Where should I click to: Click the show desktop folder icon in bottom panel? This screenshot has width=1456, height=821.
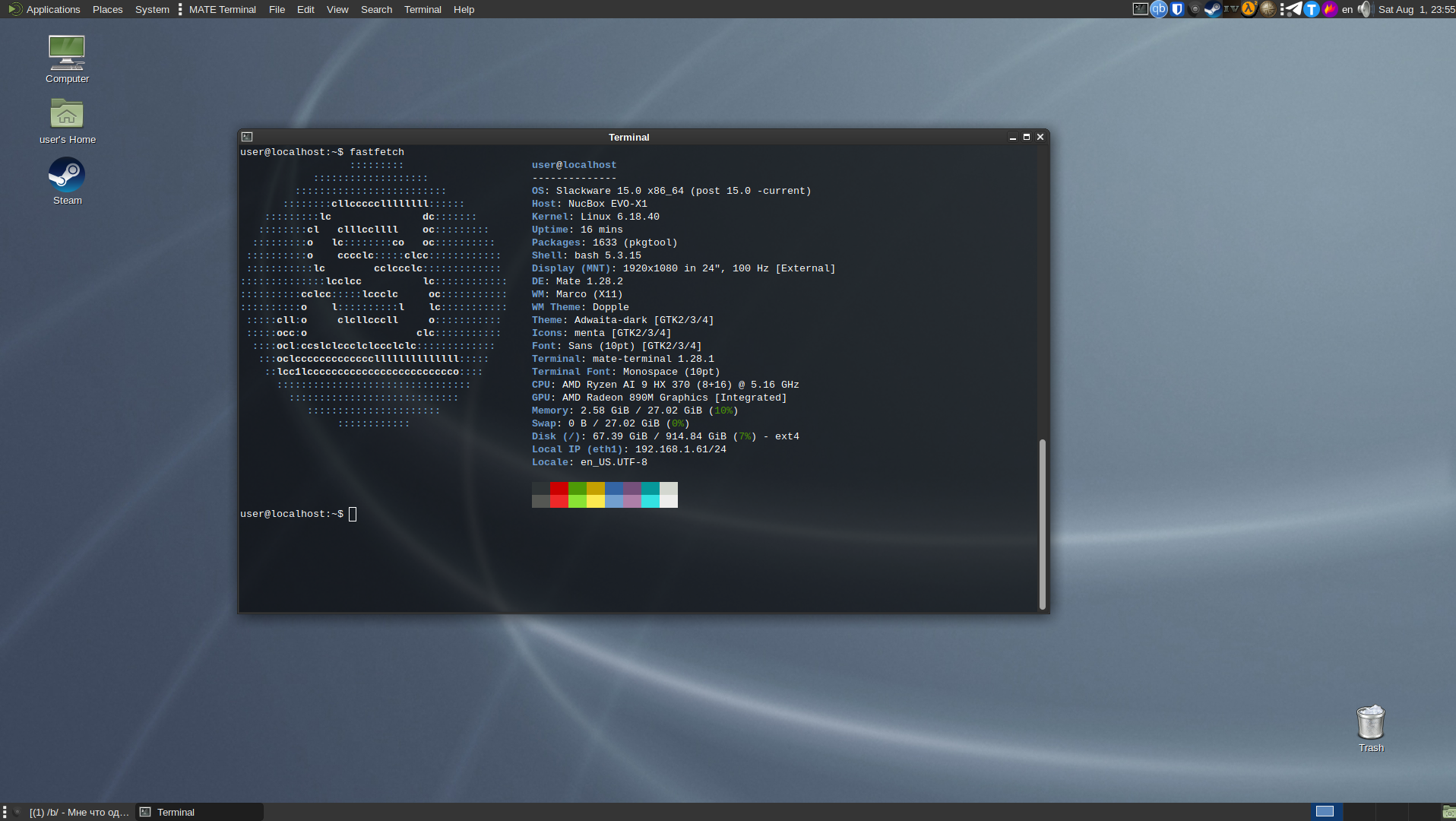point(1448,812)
